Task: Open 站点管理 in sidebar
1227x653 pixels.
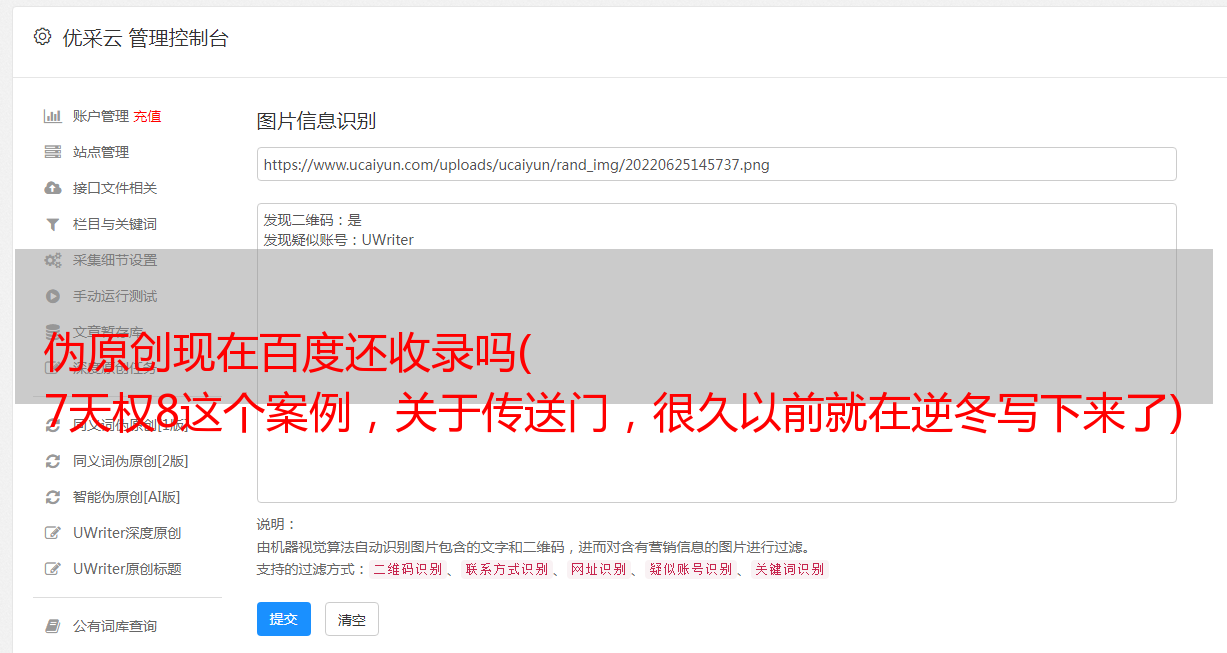Action: (101, 152)
